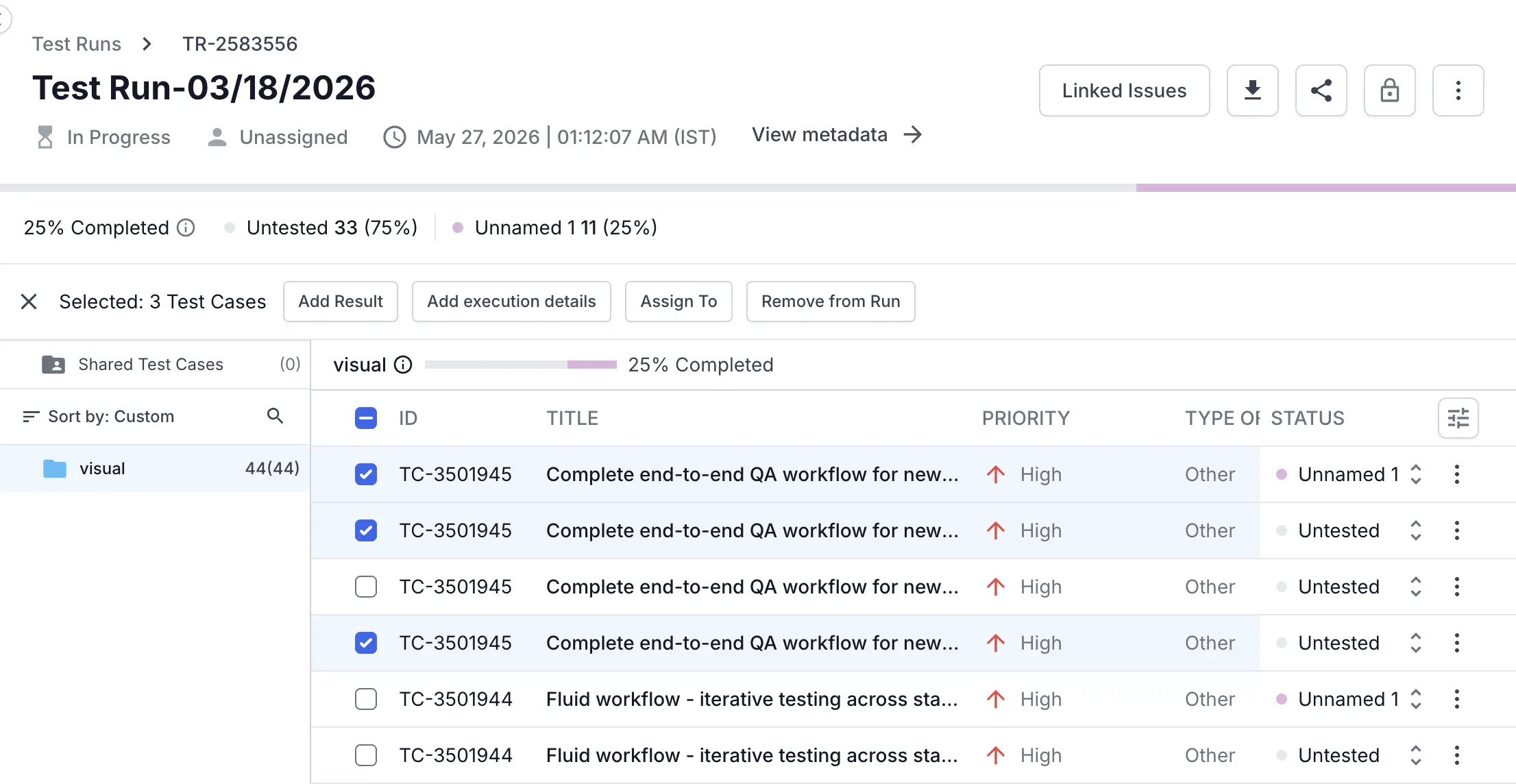
Task: Toggle the select-all checkbox in table header
Action: point(366,418)
